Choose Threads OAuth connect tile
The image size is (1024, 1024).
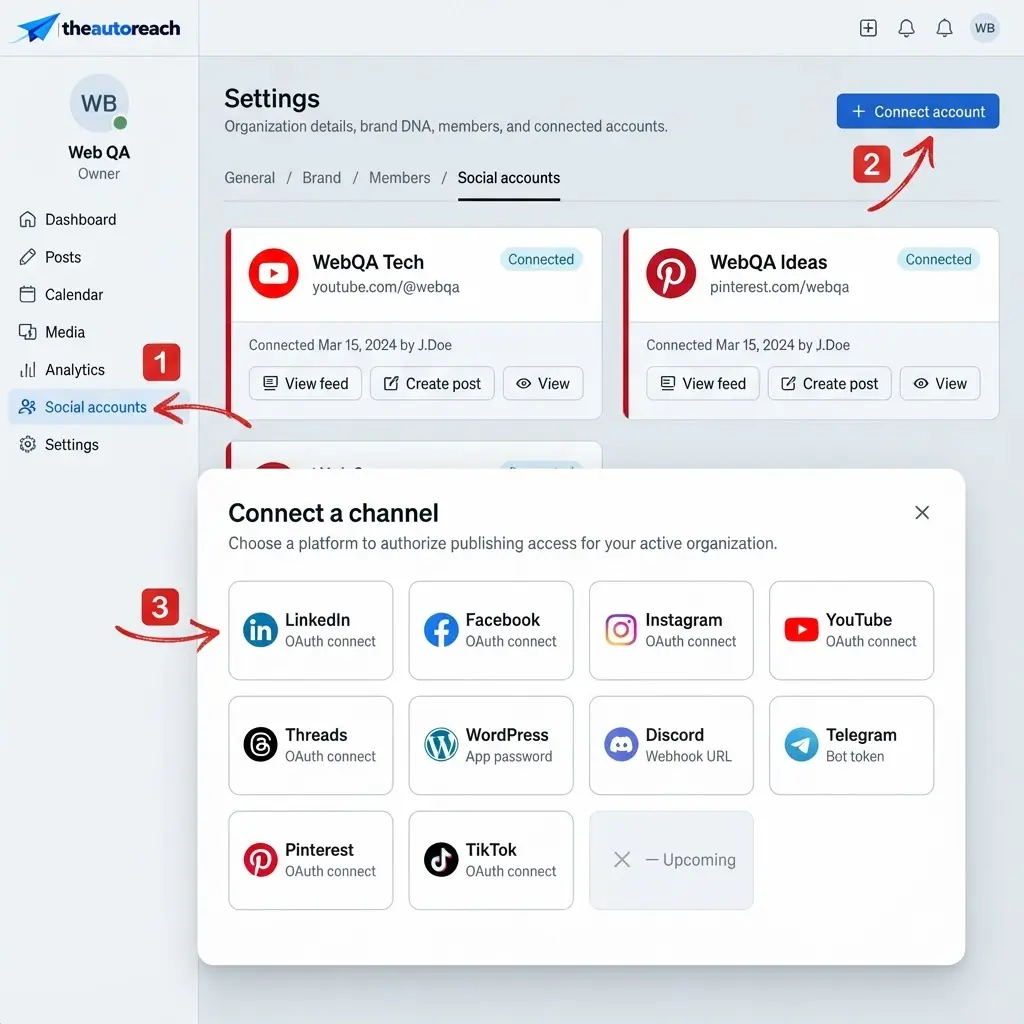tap(311, 745)
